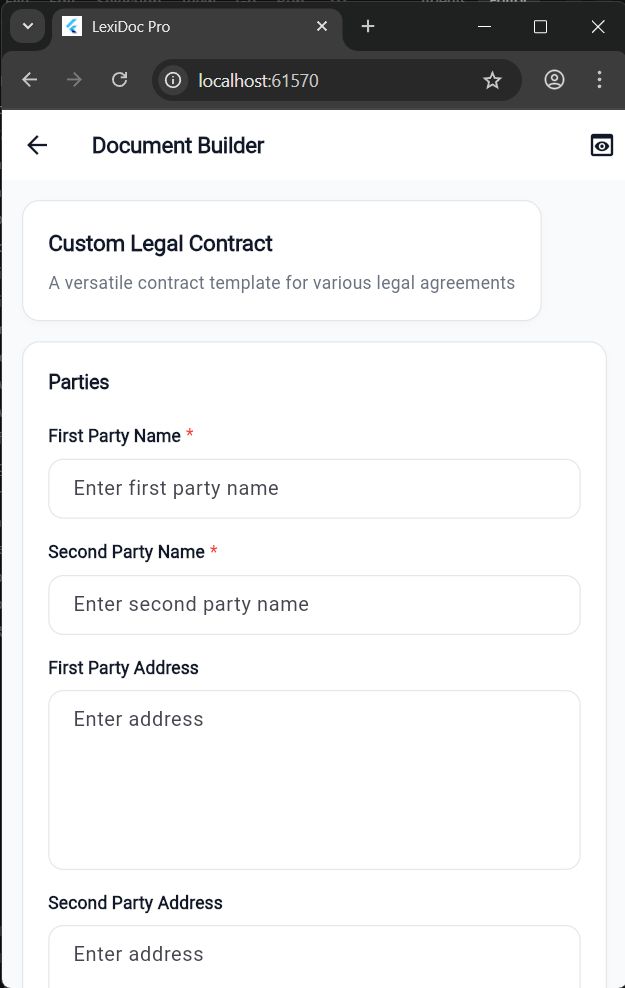Bookmark this page with the star icon
The image size is (625, 988).
[492, 80]
